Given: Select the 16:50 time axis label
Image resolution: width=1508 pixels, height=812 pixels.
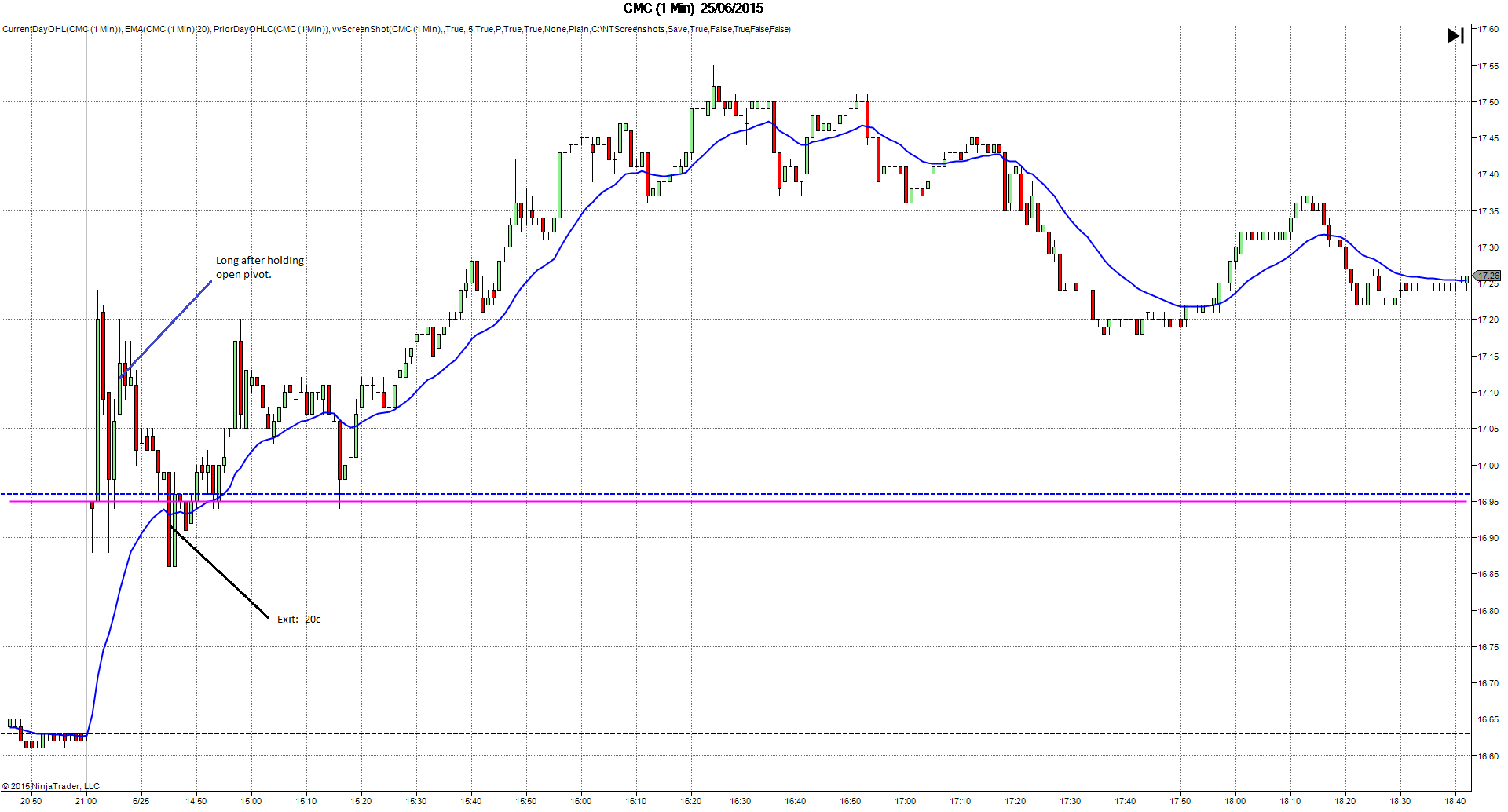Looking at the screenshot, I should pos(851,801).
